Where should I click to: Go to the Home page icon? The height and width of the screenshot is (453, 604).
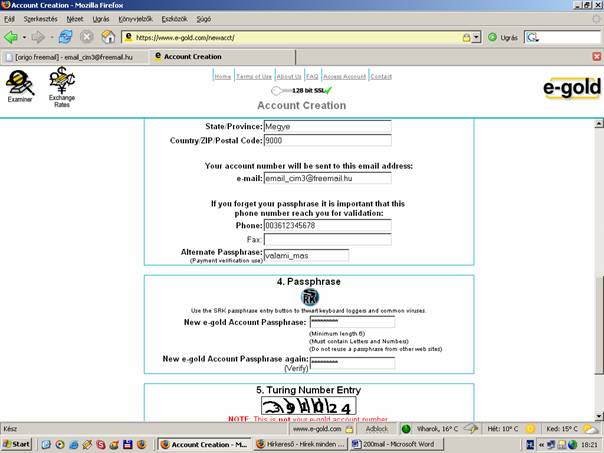click(108, 37)
